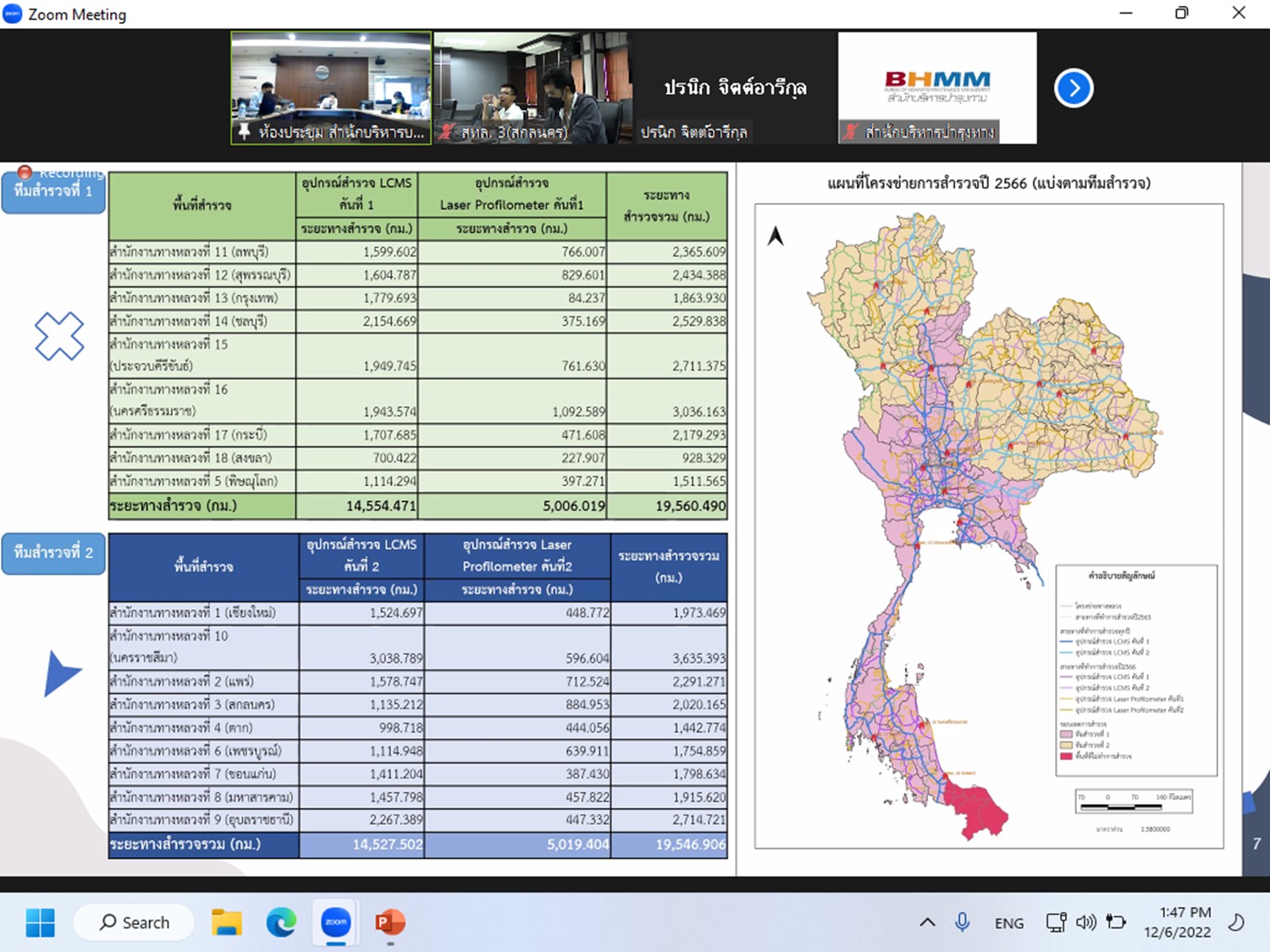Select the ทีมสำรวจที่ 1 label tab
Viewport: 1270px width, 952px height.
pos(53,193)
